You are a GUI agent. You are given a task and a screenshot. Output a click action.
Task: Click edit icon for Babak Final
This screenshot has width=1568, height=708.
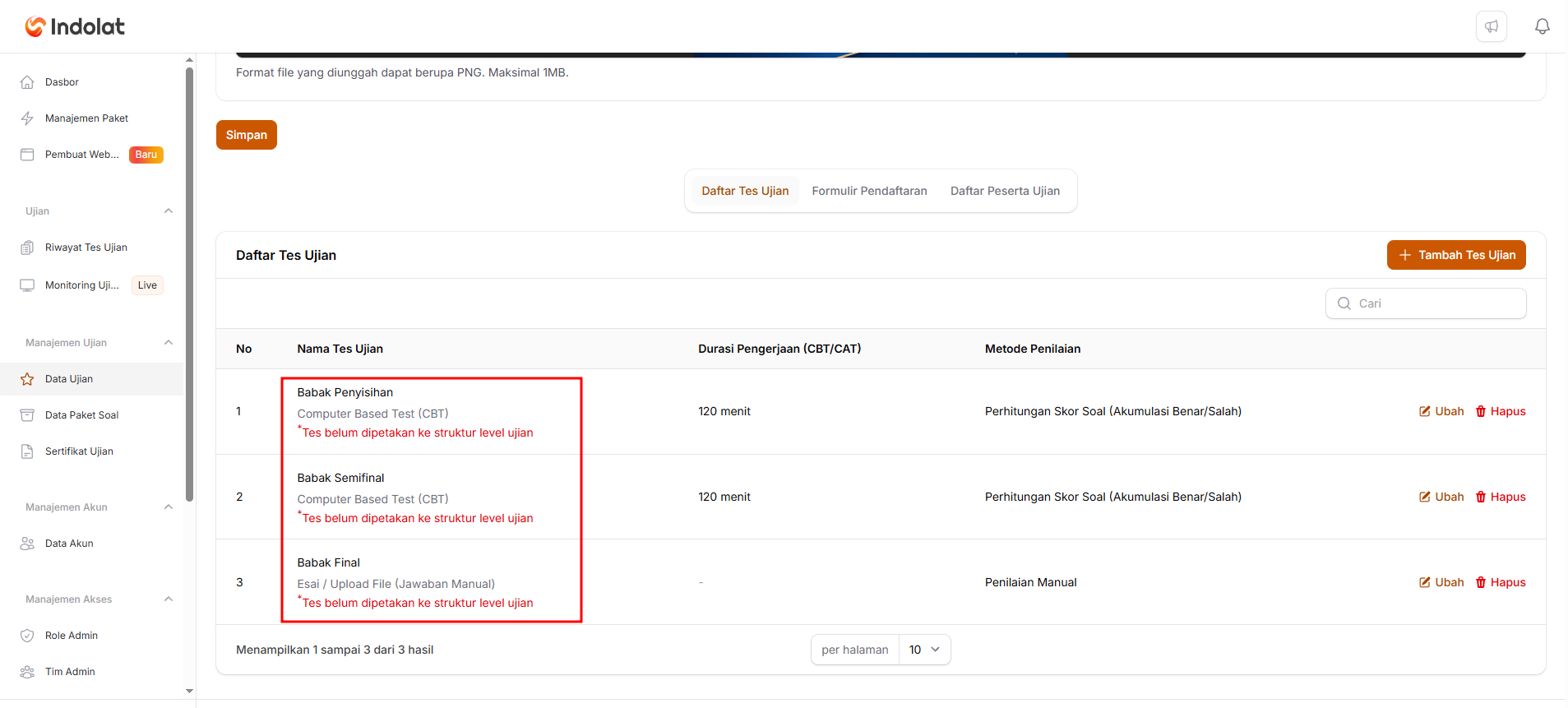pyautogui.click(x=1425, y=582)
